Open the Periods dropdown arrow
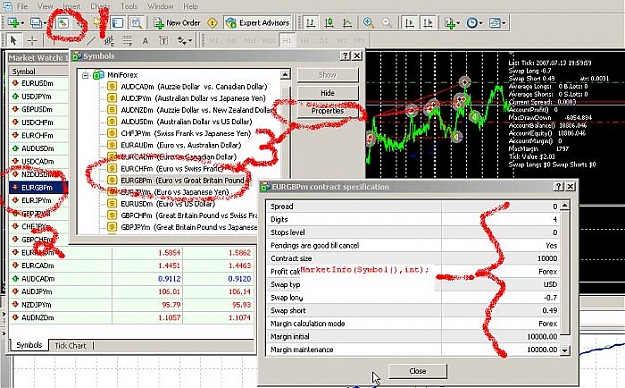The height and width of the screenshot is (388, 625). coord(480,23)
